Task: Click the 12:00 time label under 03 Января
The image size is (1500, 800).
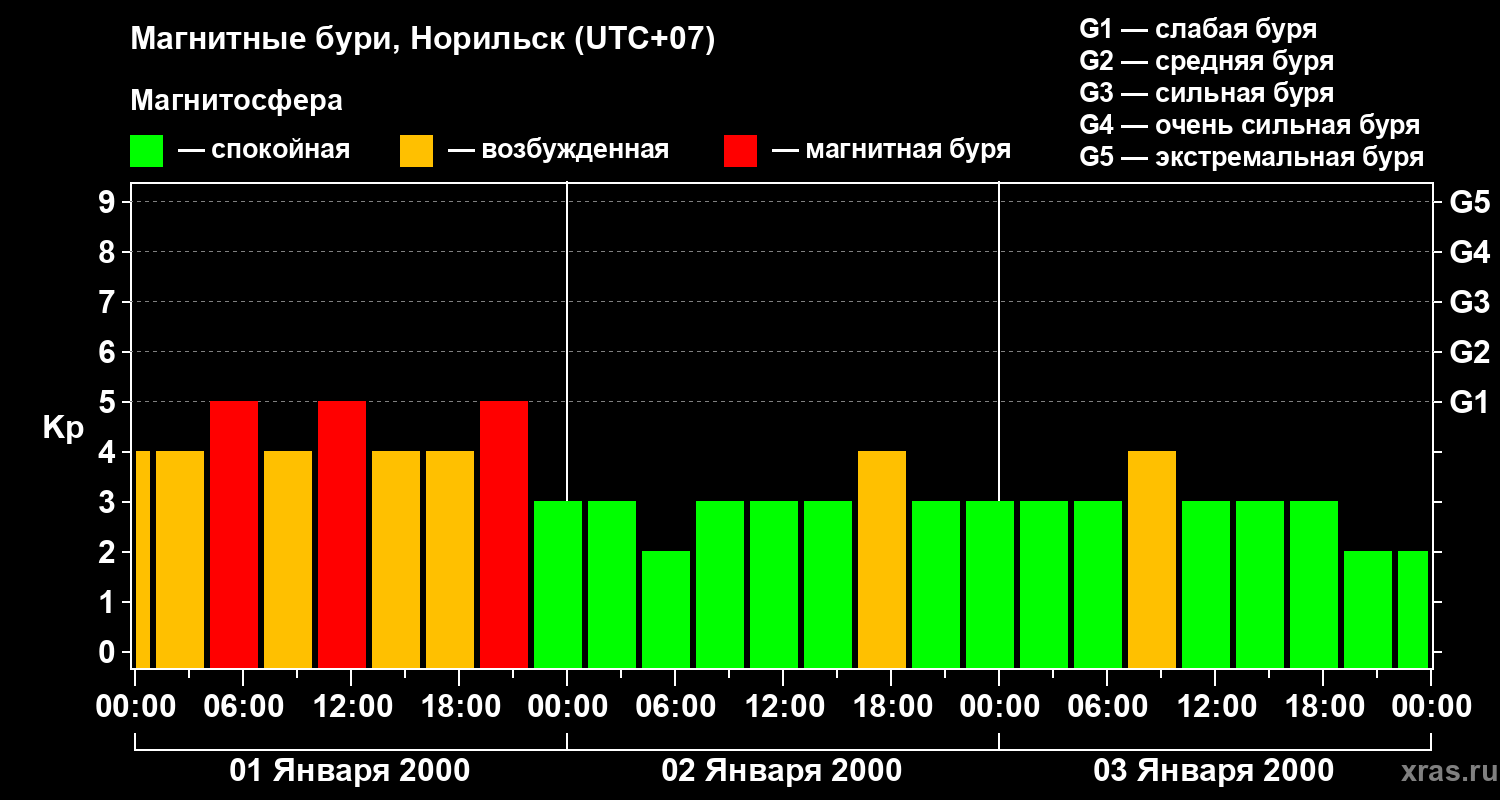Action: (x=1215, y=707)
